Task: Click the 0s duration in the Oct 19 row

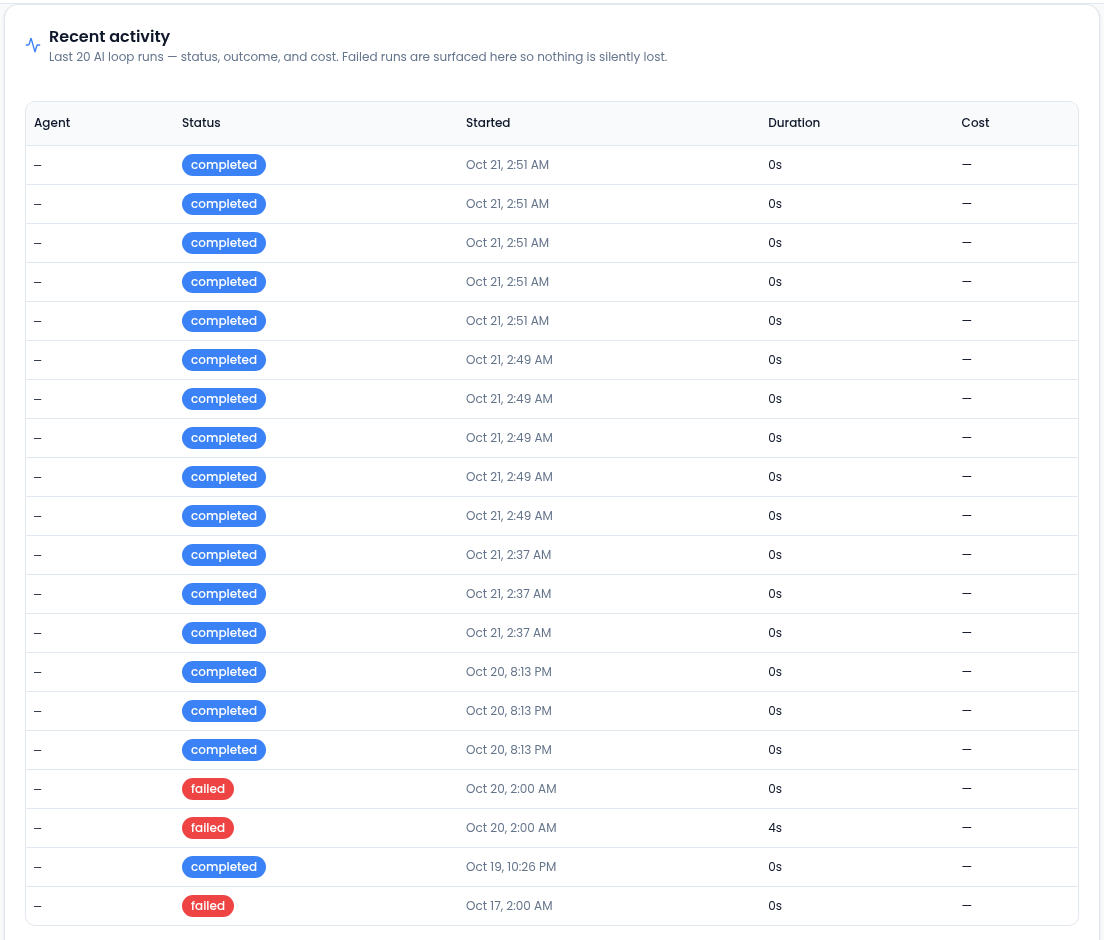Action: pos(774,867)
